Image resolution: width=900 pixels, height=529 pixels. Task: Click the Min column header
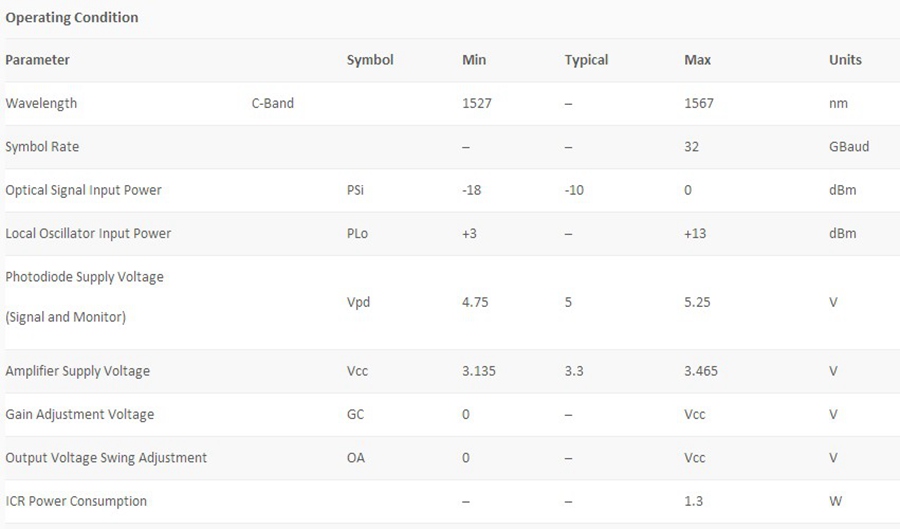tap(474, 60)
